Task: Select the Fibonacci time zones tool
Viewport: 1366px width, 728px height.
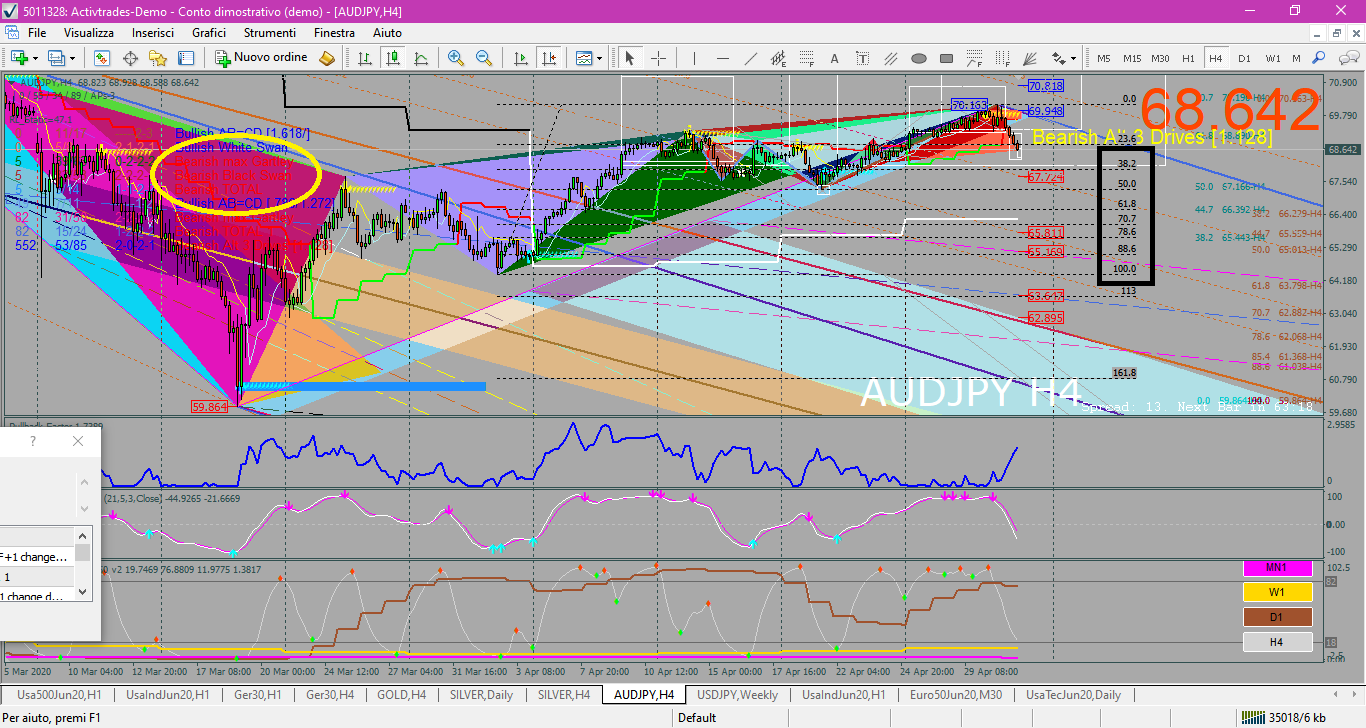Action: (1003, 58)
